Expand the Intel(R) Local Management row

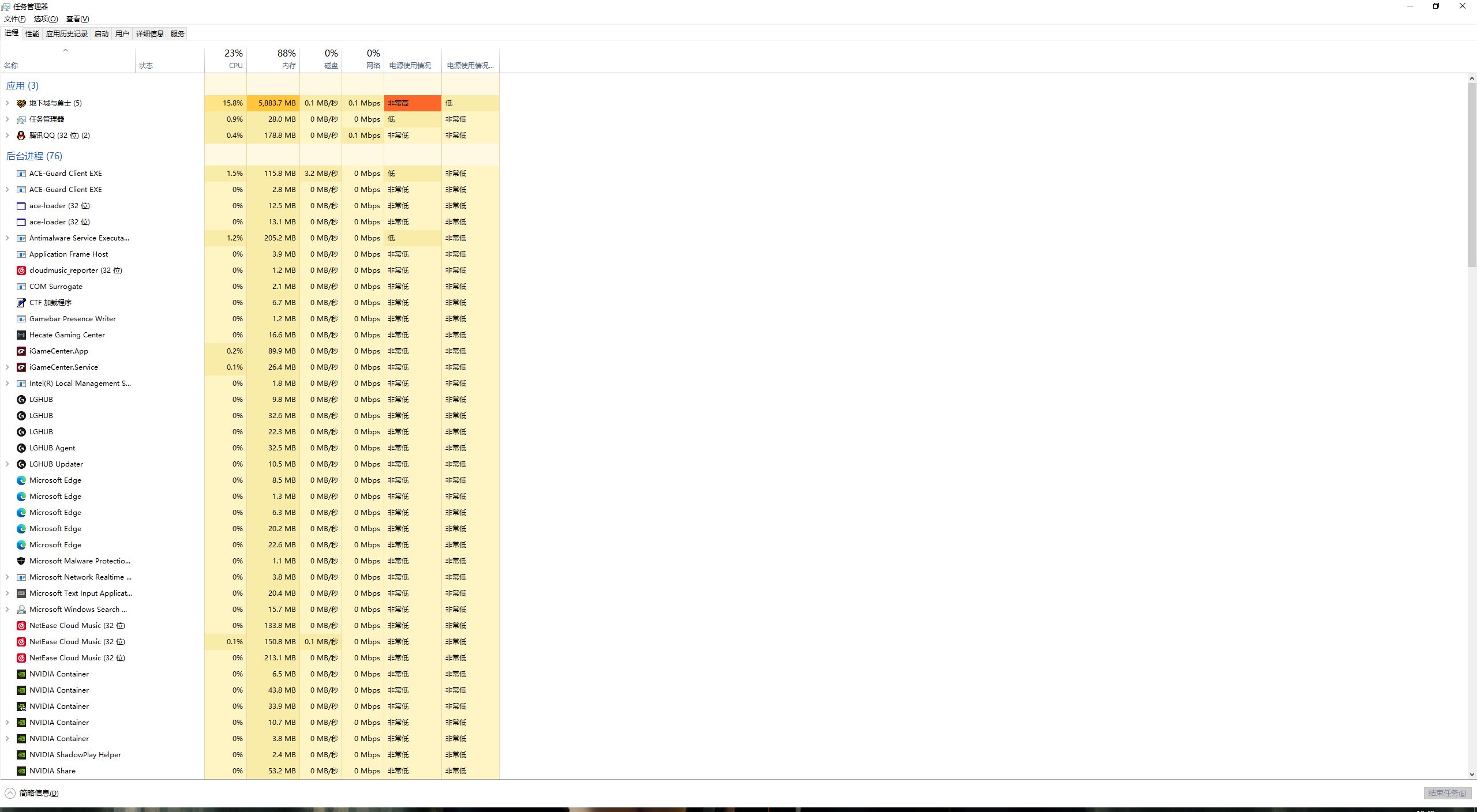[7, 384]
